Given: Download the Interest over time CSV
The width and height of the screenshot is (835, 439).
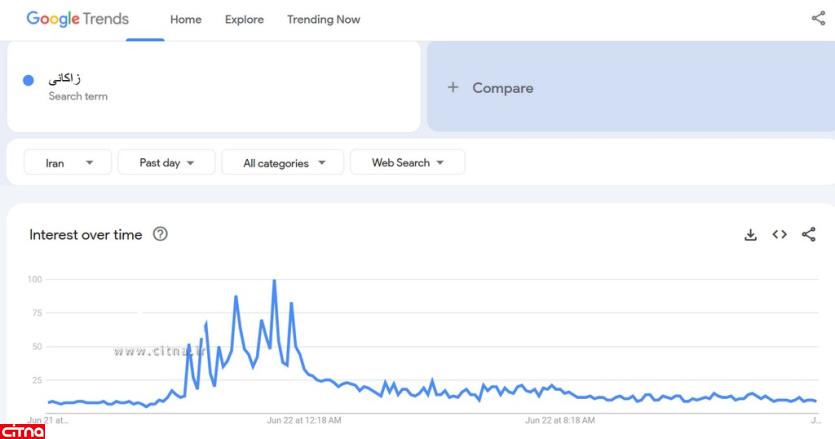Looking at the screenshot, I should tap(751, 235).
